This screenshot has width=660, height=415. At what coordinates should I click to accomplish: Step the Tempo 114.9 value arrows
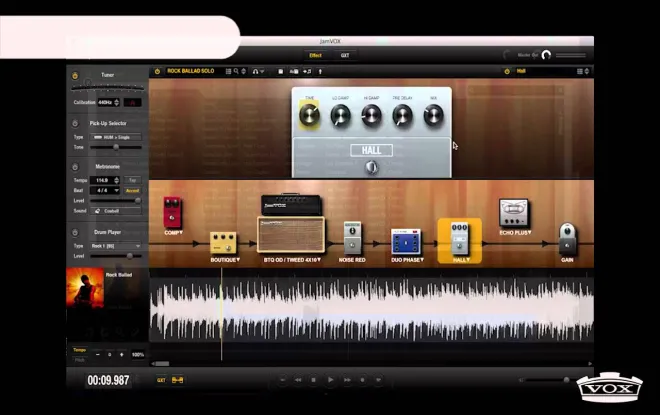coord(117,180)
